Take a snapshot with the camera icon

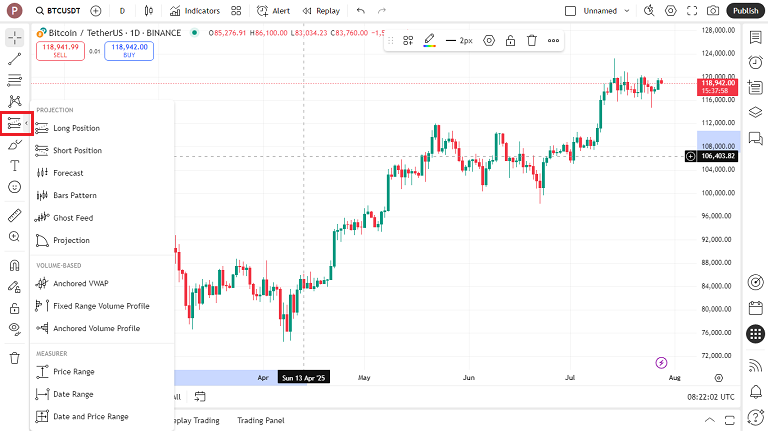712,11
